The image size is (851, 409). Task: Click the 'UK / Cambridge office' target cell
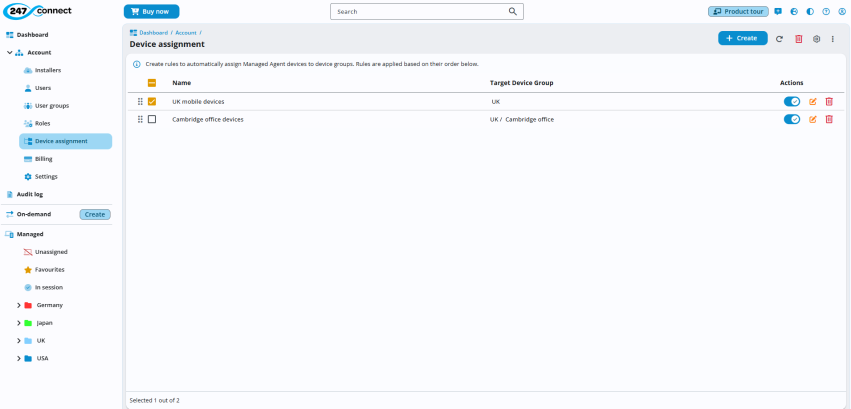click(522, 119)
